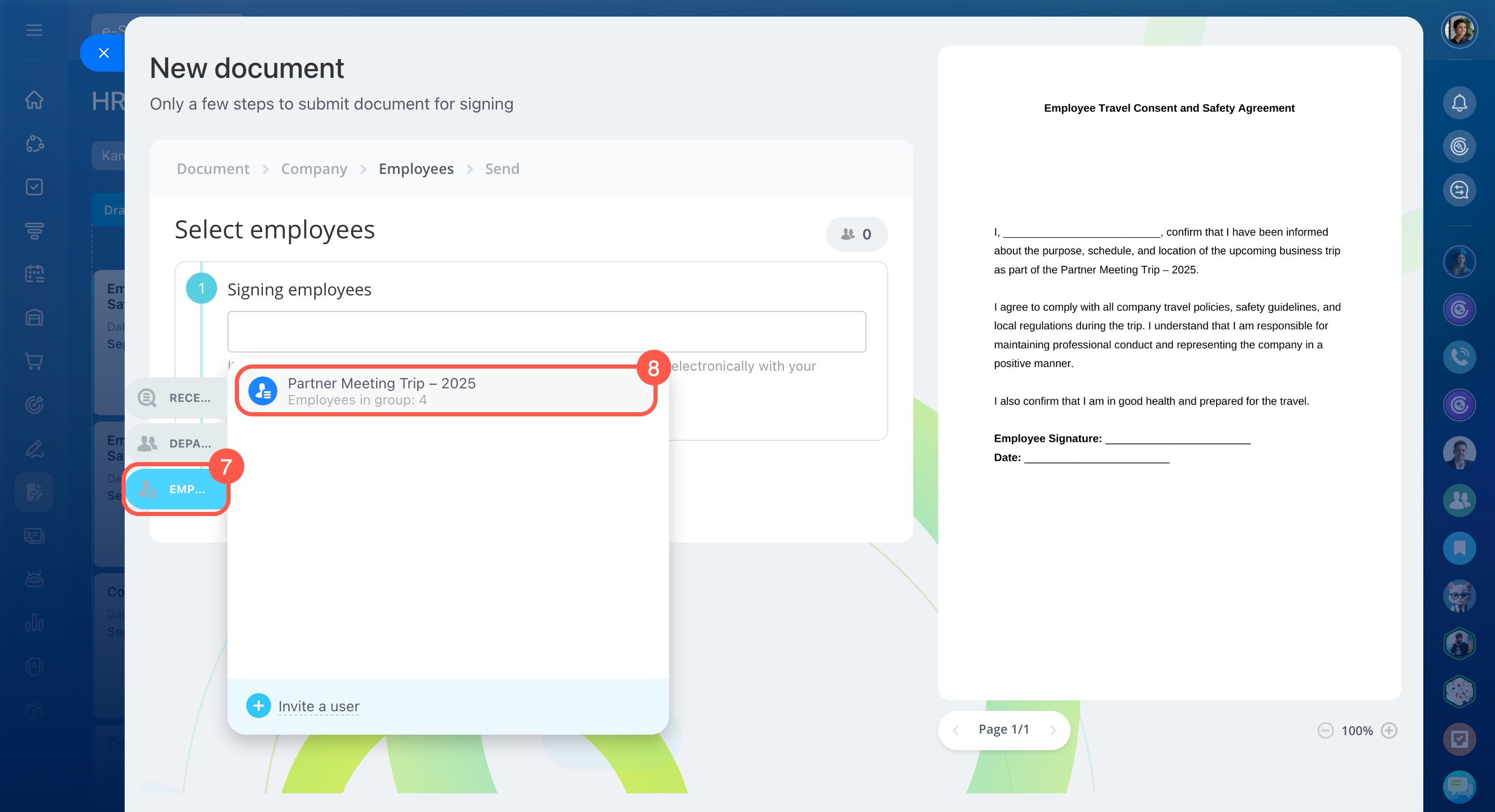Go to the Company step in breadcrumb
This screenshot has width=1495, height=812.
[314, 169]
